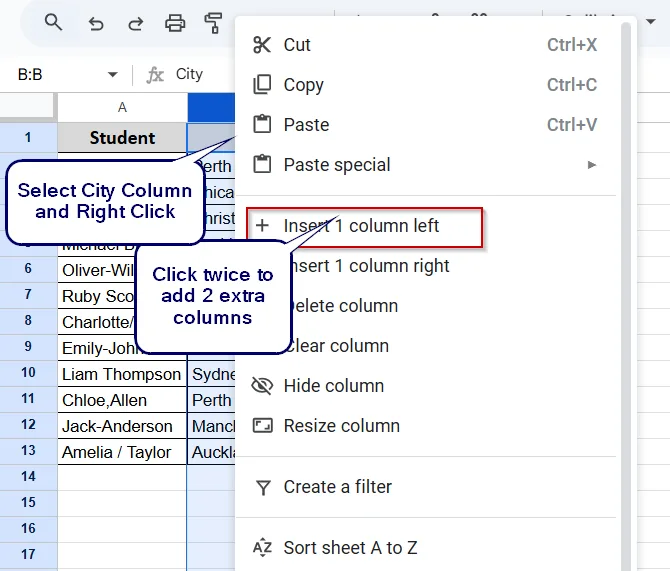This screenshot has width=670, height=571.
Task: Choose Resize column menu entry
Action: tap(425, 426)
